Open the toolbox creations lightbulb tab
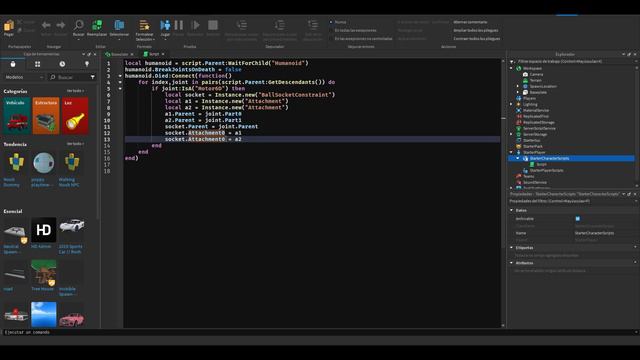640x360 pixels. [87, 64]
